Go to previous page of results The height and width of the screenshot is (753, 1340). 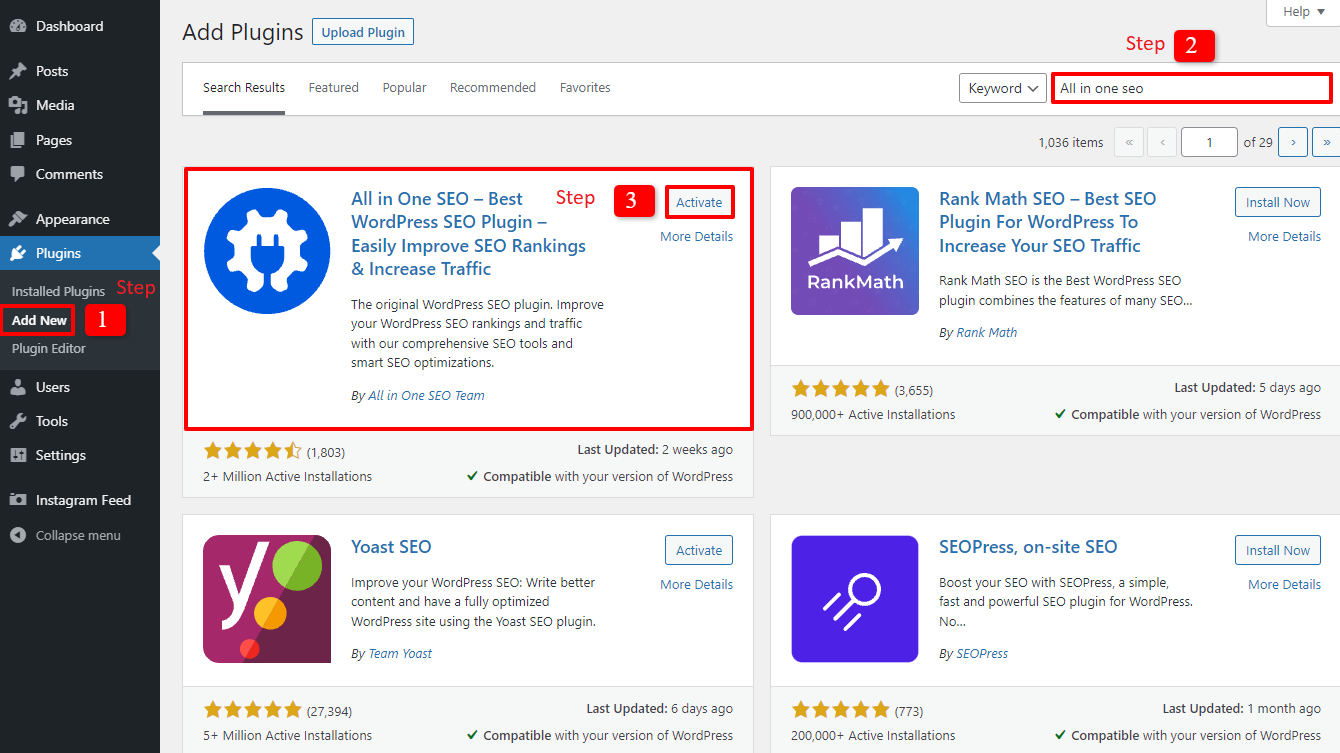pos(1162,142)
